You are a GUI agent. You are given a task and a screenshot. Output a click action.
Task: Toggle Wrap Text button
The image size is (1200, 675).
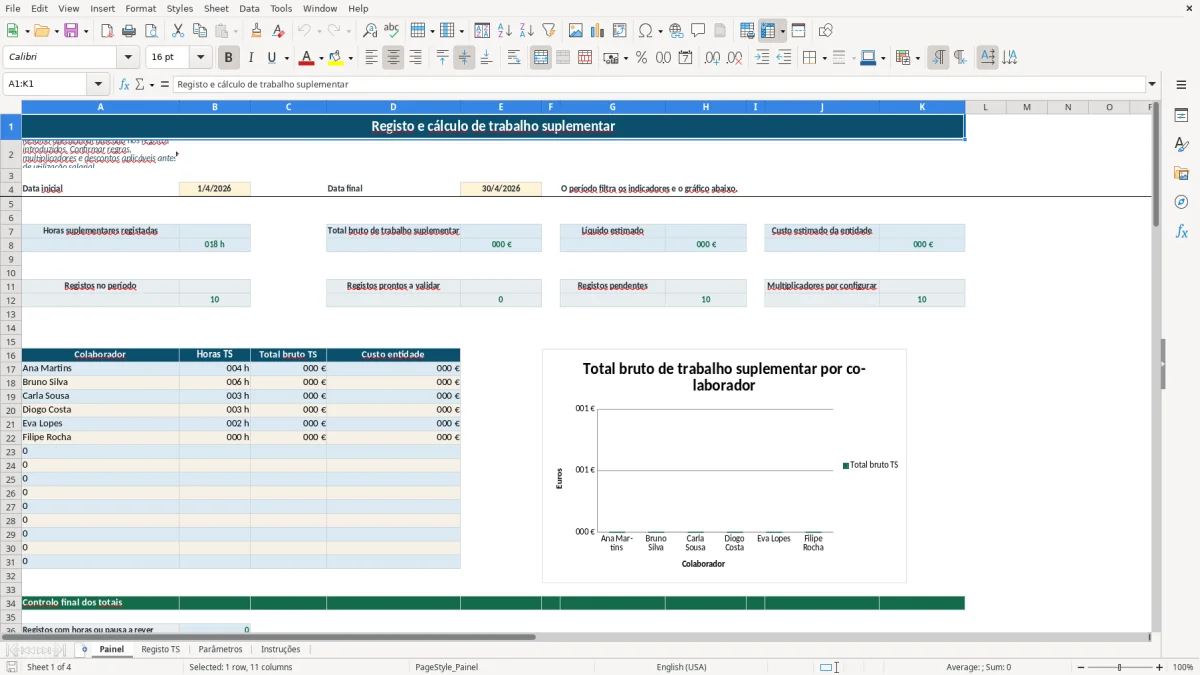click(x=513, y=58)
